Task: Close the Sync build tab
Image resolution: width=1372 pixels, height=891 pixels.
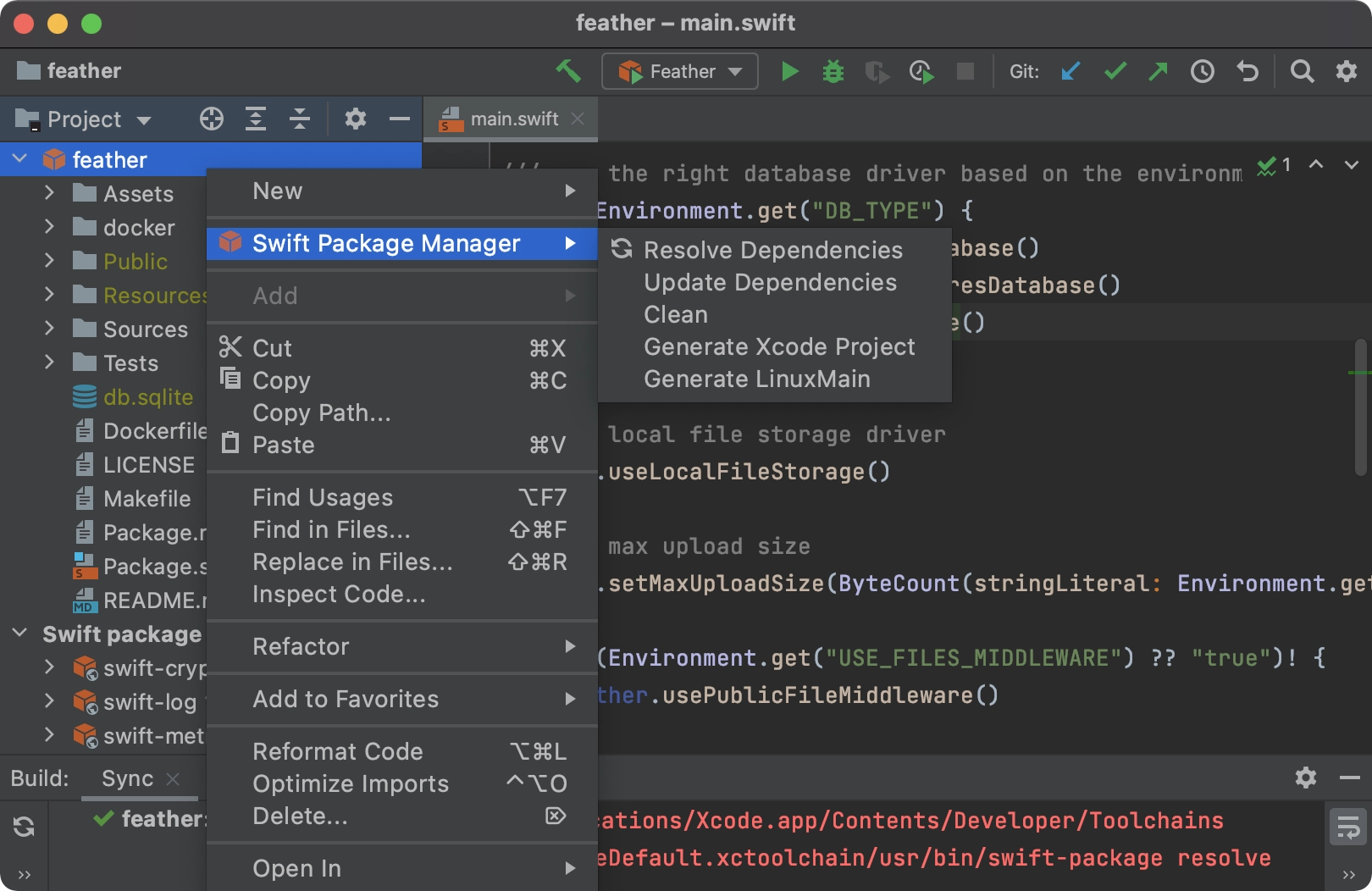Action: click(173, 778)
